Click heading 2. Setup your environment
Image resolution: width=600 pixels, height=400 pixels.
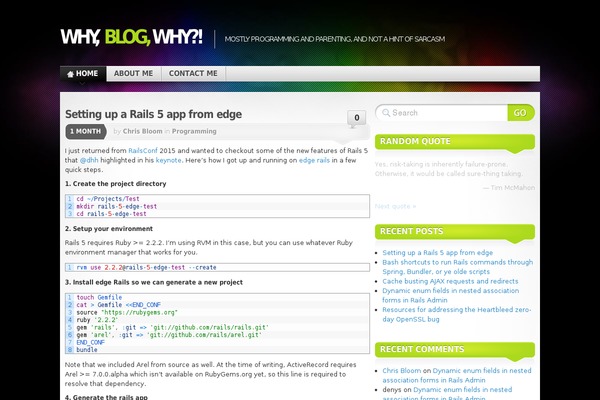[x=109, y=229]
